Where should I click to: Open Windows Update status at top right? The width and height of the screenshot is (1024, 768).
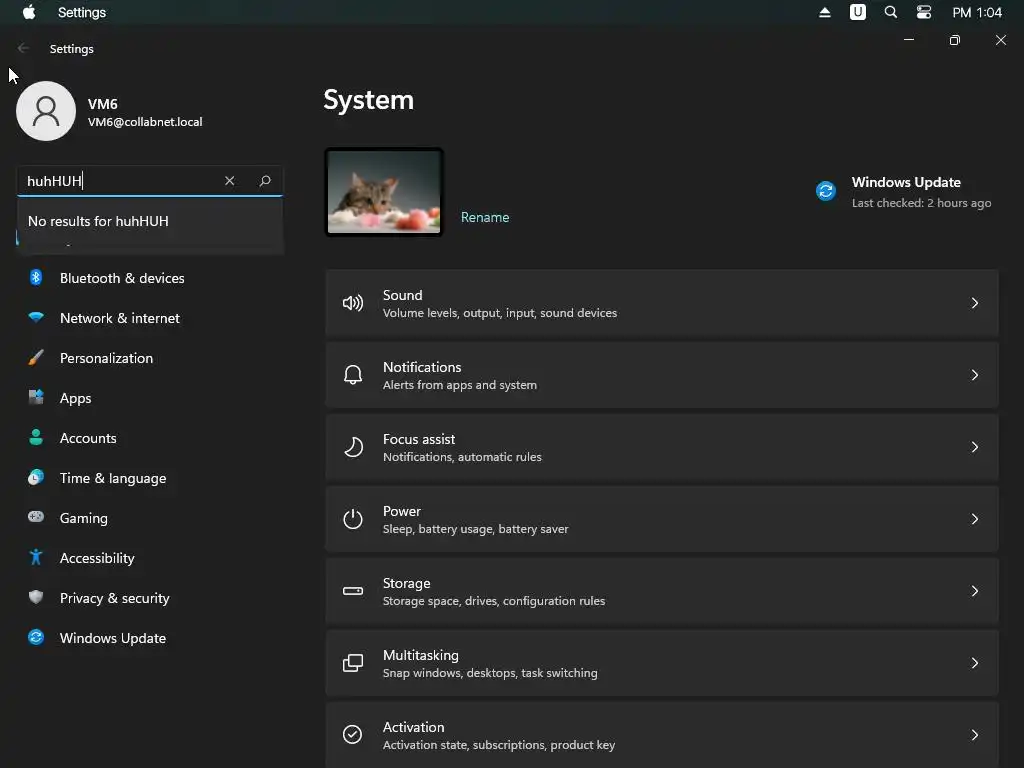903,192
